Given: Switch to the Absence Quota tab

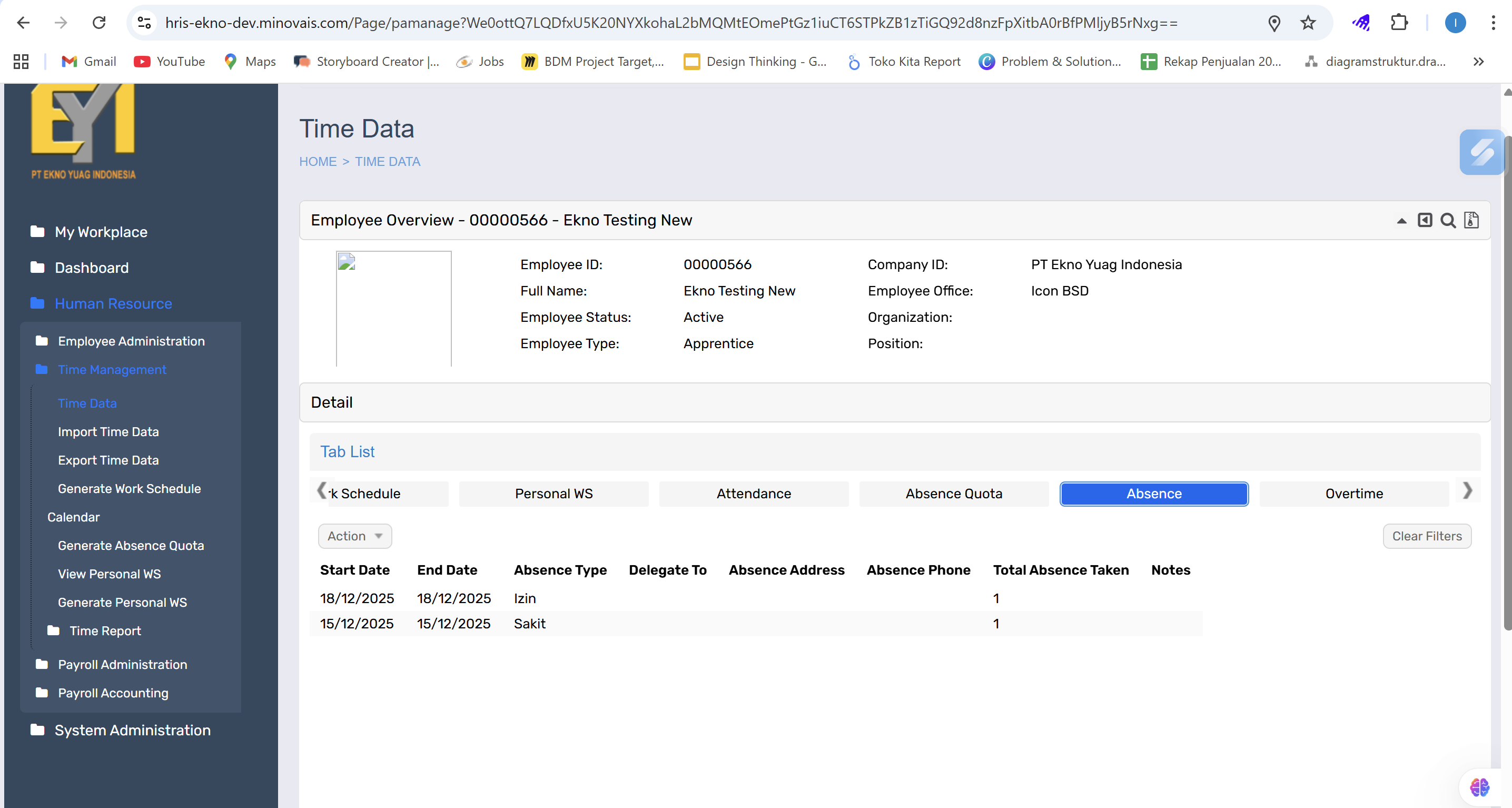Looking at the screenshot, I should click(953, 494).
